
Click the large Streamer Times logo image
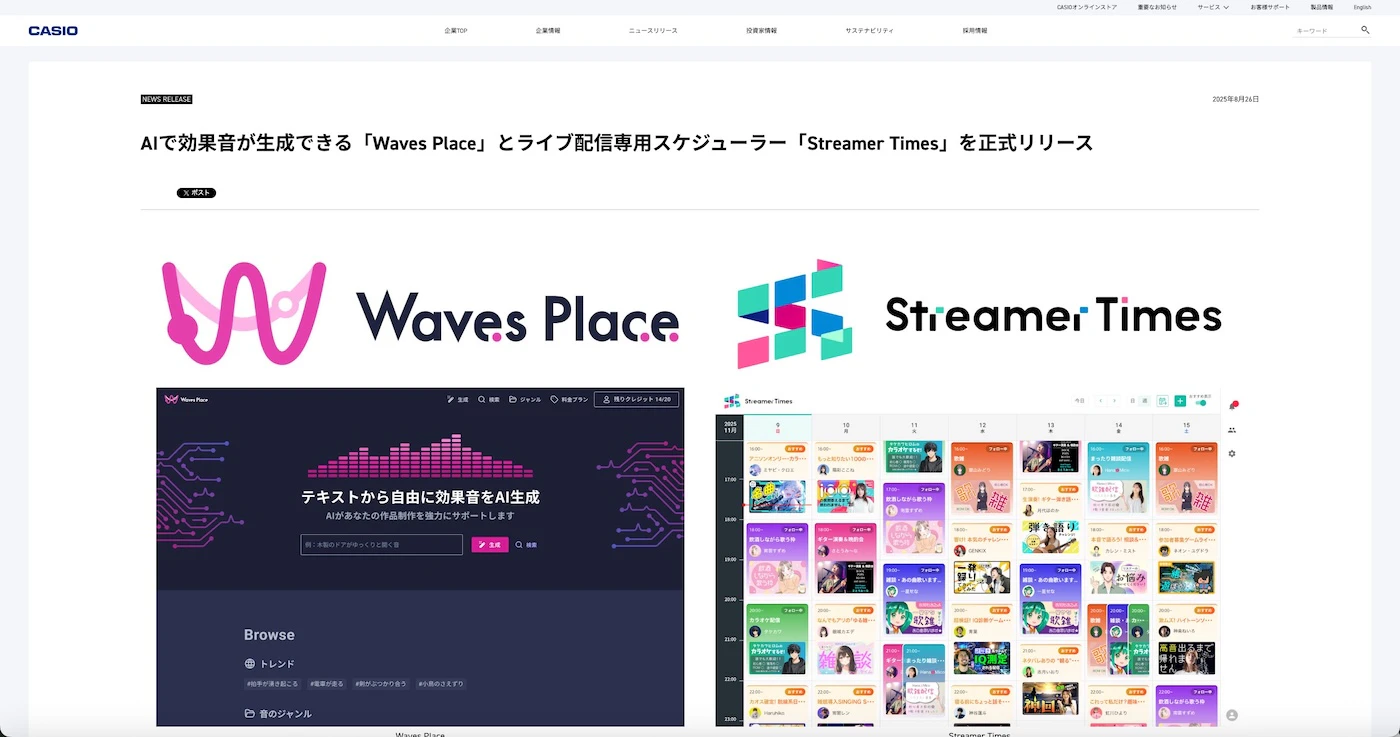(x=979, y=314)
